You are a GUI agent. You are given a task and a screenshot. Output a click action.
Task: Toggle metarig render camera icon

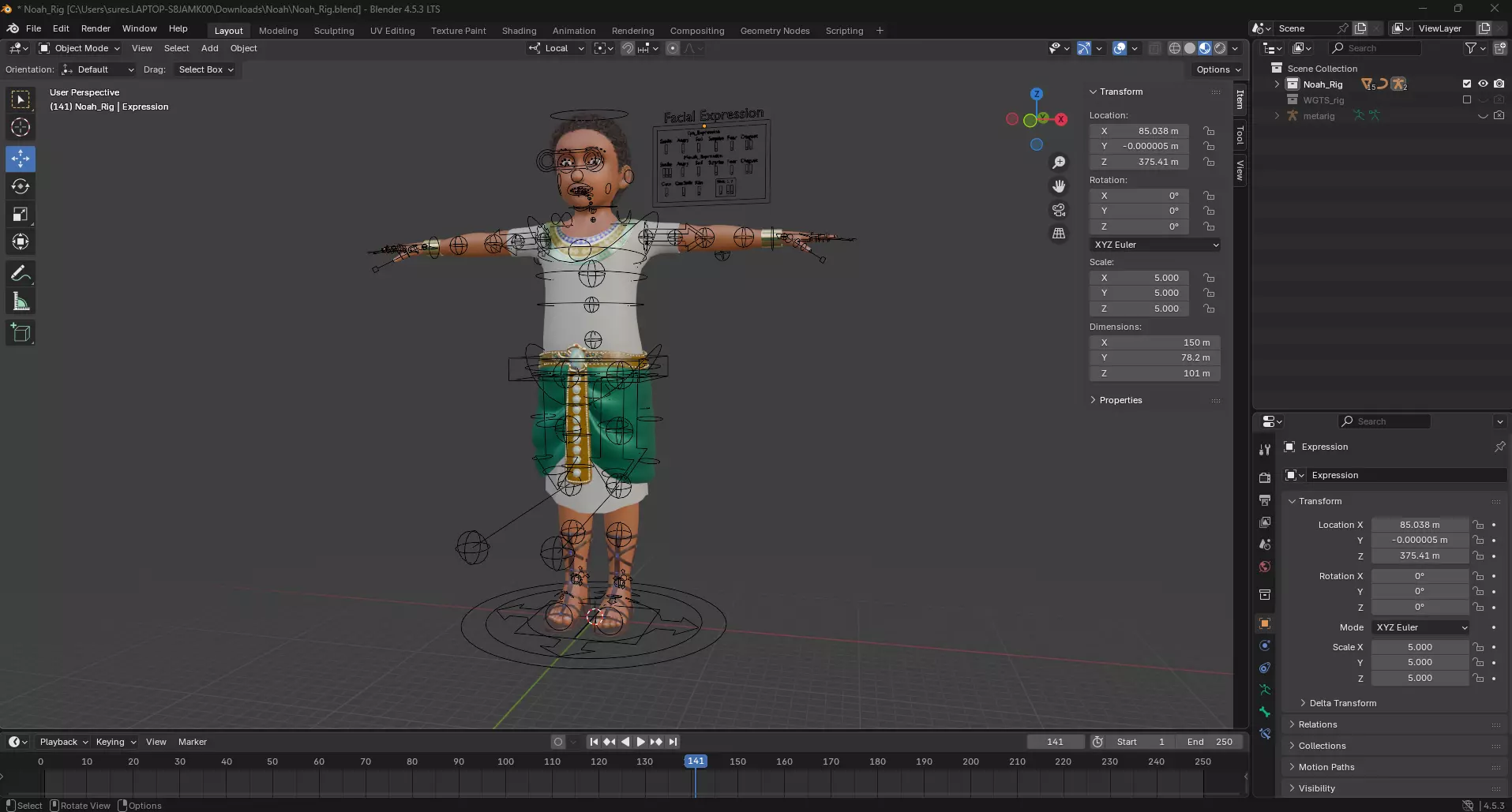pyautogui.click(x=1499, y=115)
